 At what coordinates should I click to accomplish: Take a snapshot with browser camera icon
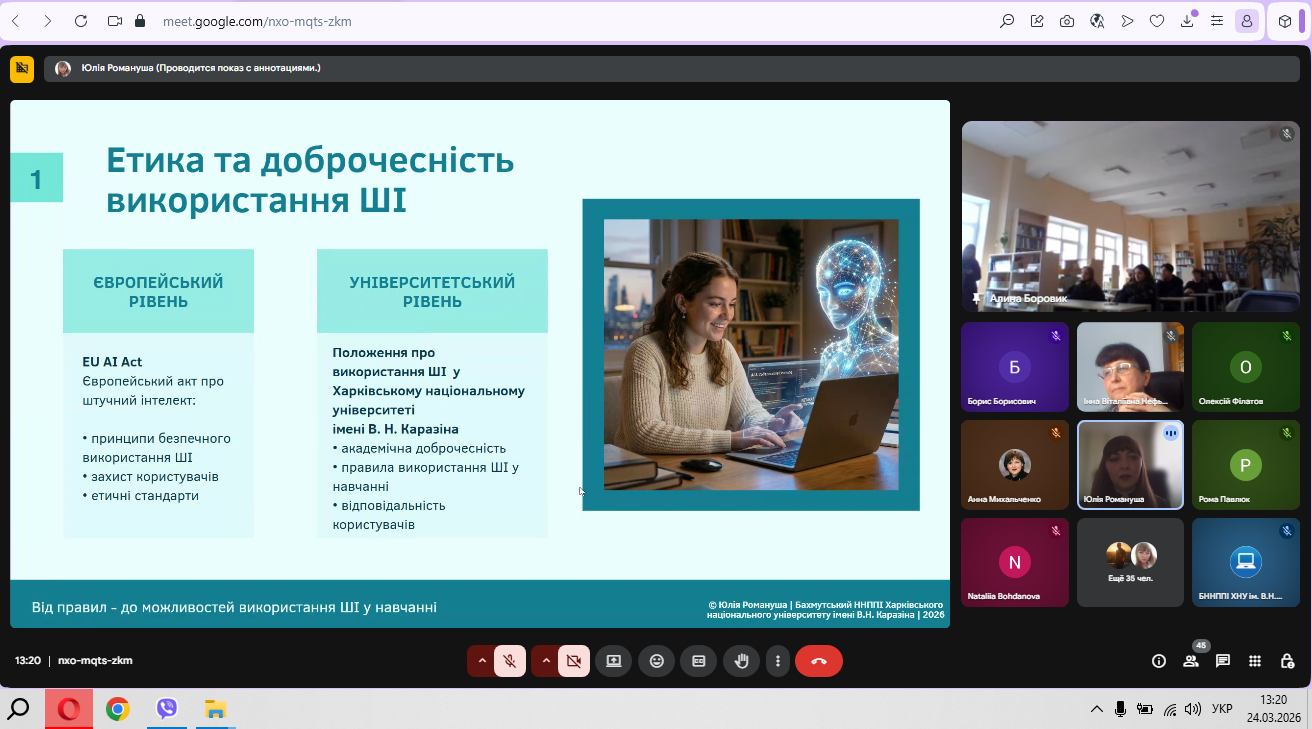tap(1067, 21)
